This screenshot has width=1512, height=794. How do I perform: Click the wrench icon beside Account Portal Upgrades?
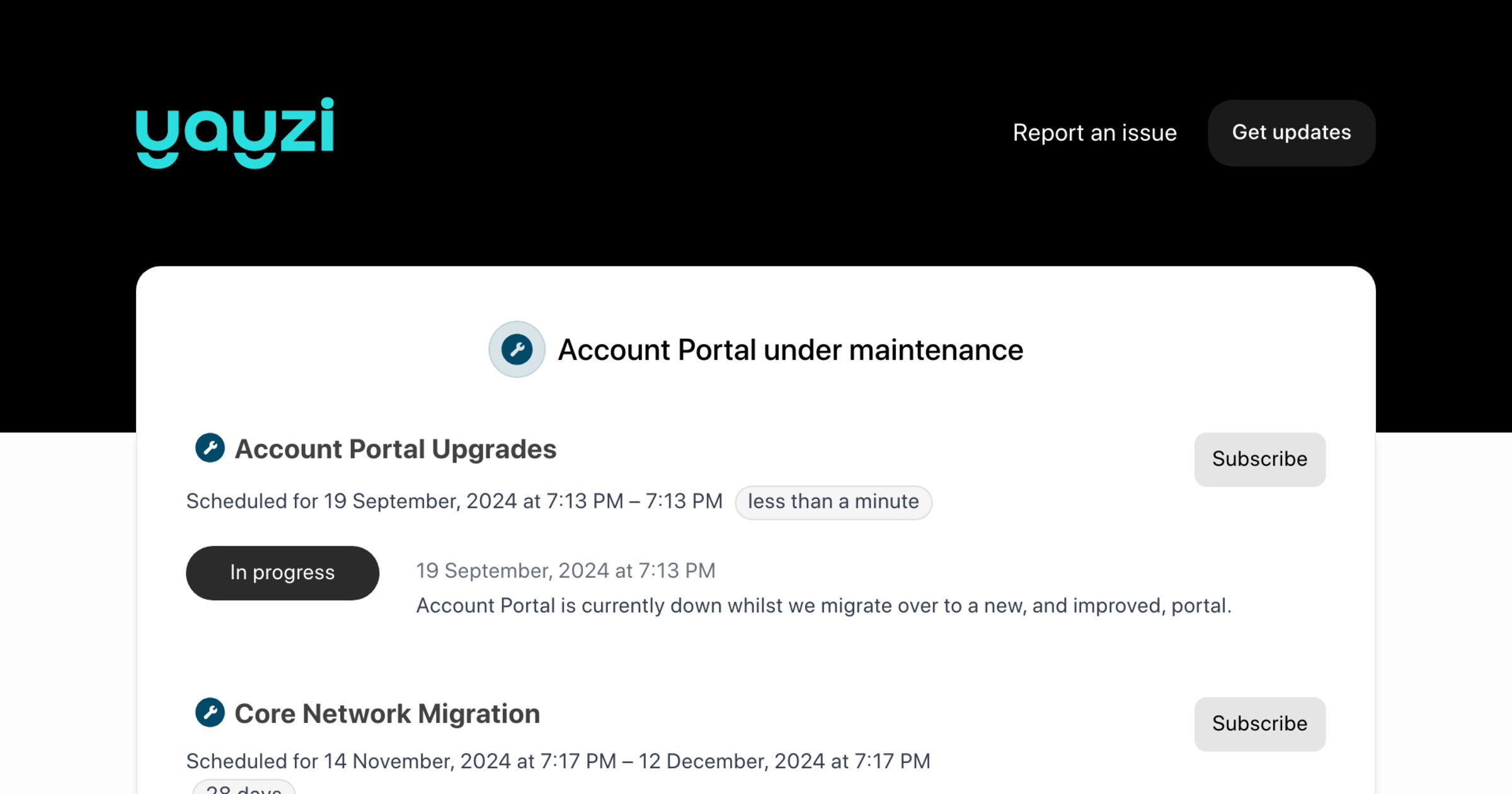[210, 448]
